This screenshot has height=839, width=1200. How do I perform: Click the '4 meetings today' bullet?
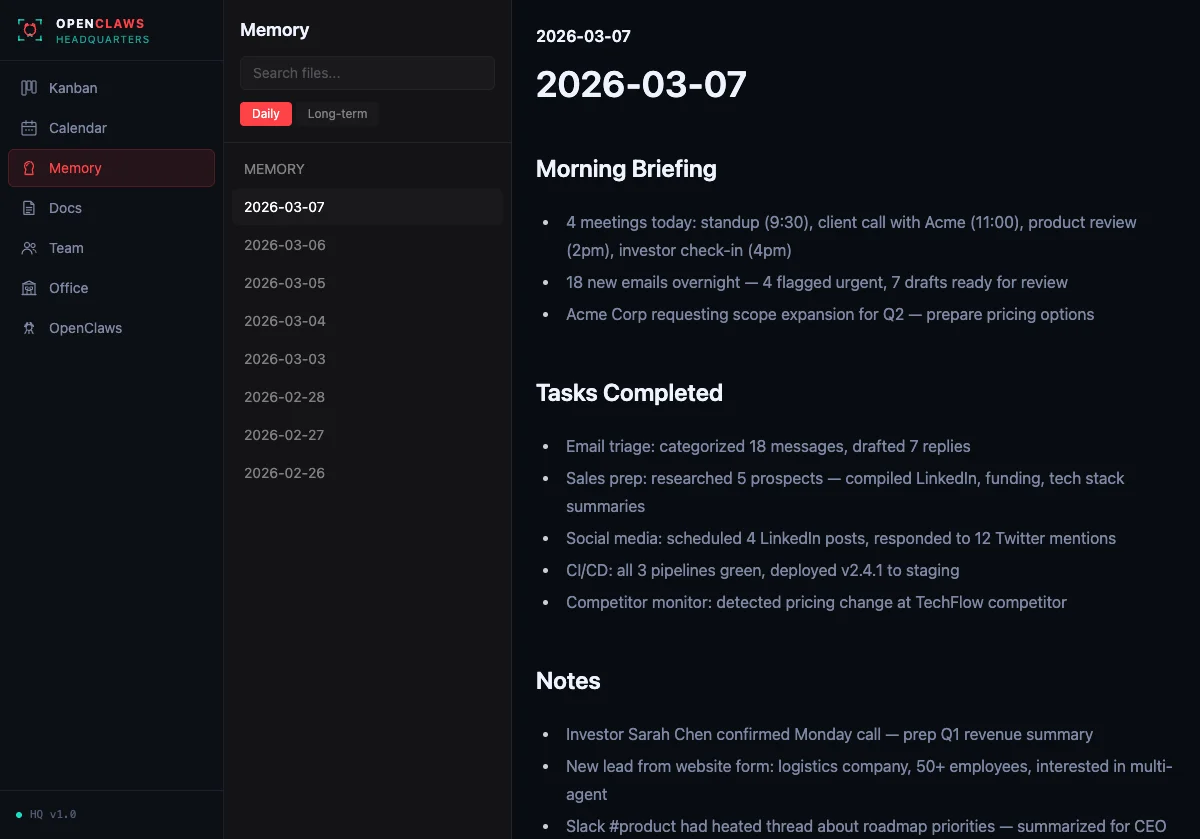point(851,236)
